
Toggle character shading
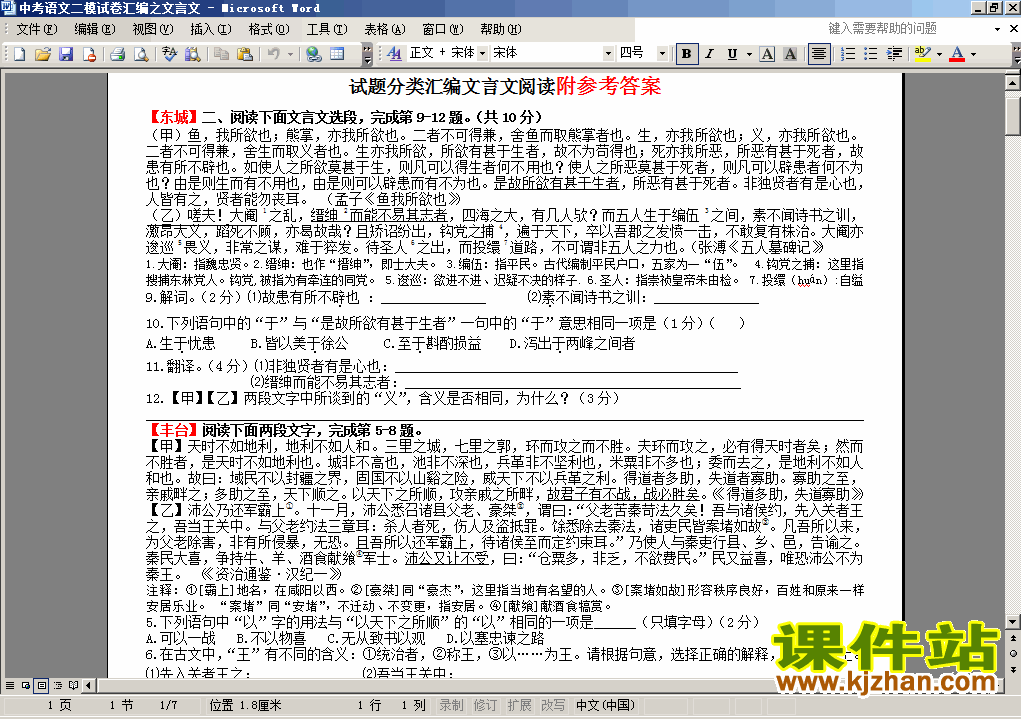coord(790,53)
